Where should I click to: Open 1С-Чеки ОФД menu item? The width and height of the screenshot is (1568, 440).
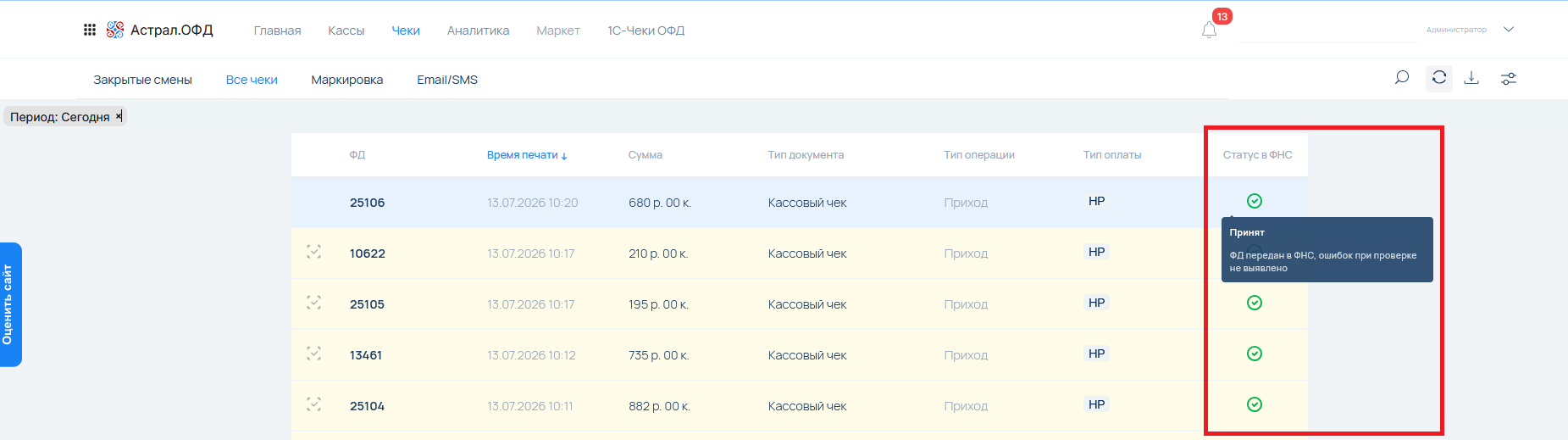[645, 31]
